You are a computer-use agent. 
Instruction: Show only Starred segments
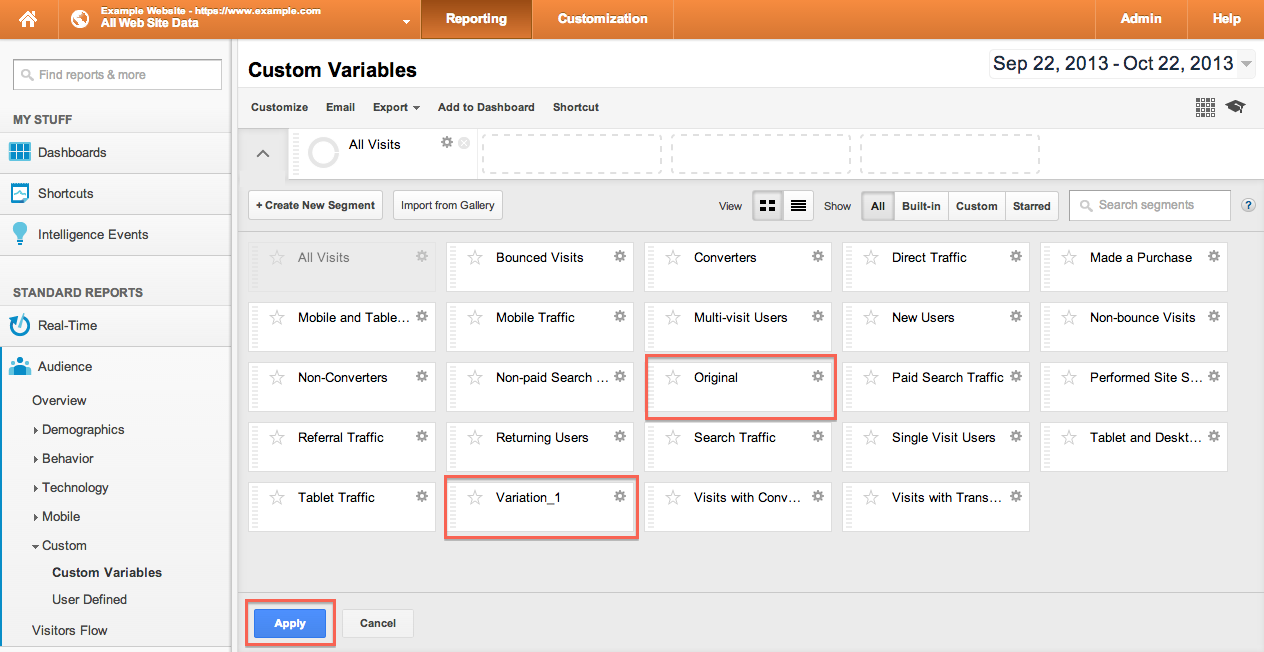(x=1031, y=206)
